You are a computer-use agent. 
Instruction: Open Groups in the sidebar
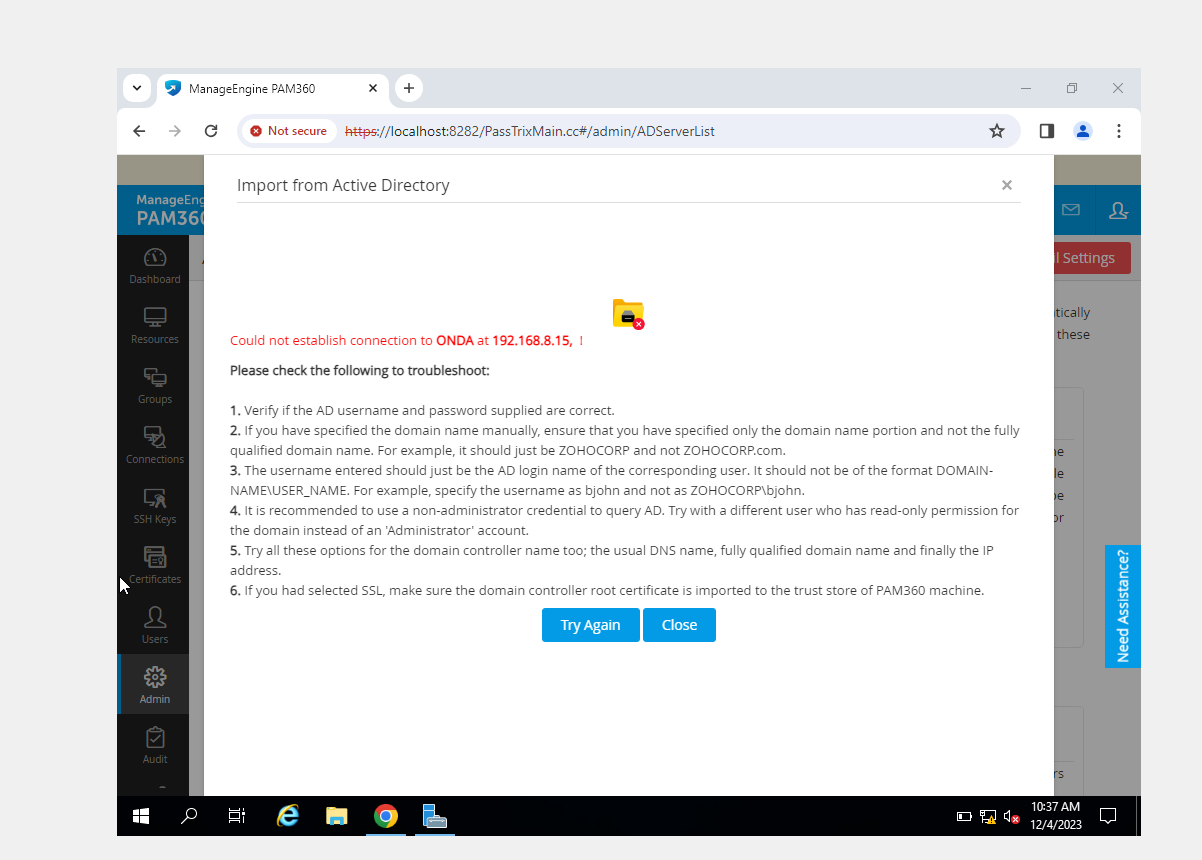pyautogui.click(x=155, y=386)
